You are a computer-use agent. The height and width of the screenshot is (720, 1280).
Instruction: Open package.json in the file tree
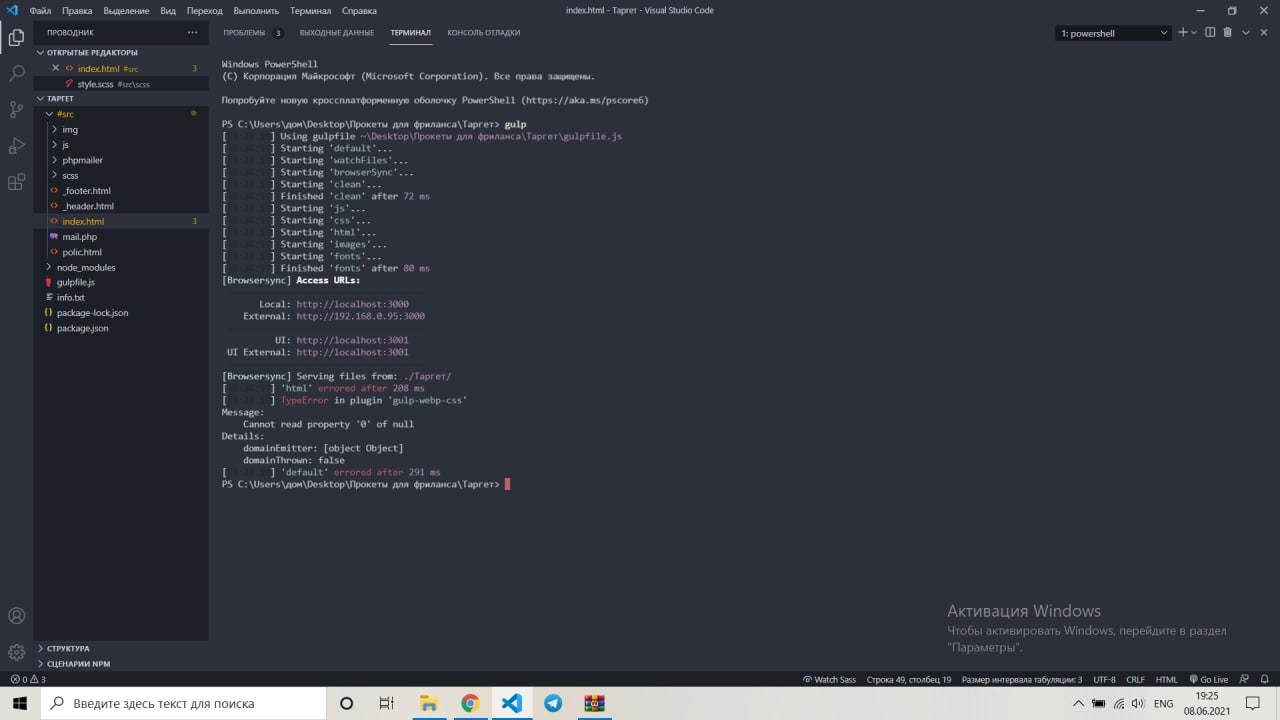[x=82, y=328]
